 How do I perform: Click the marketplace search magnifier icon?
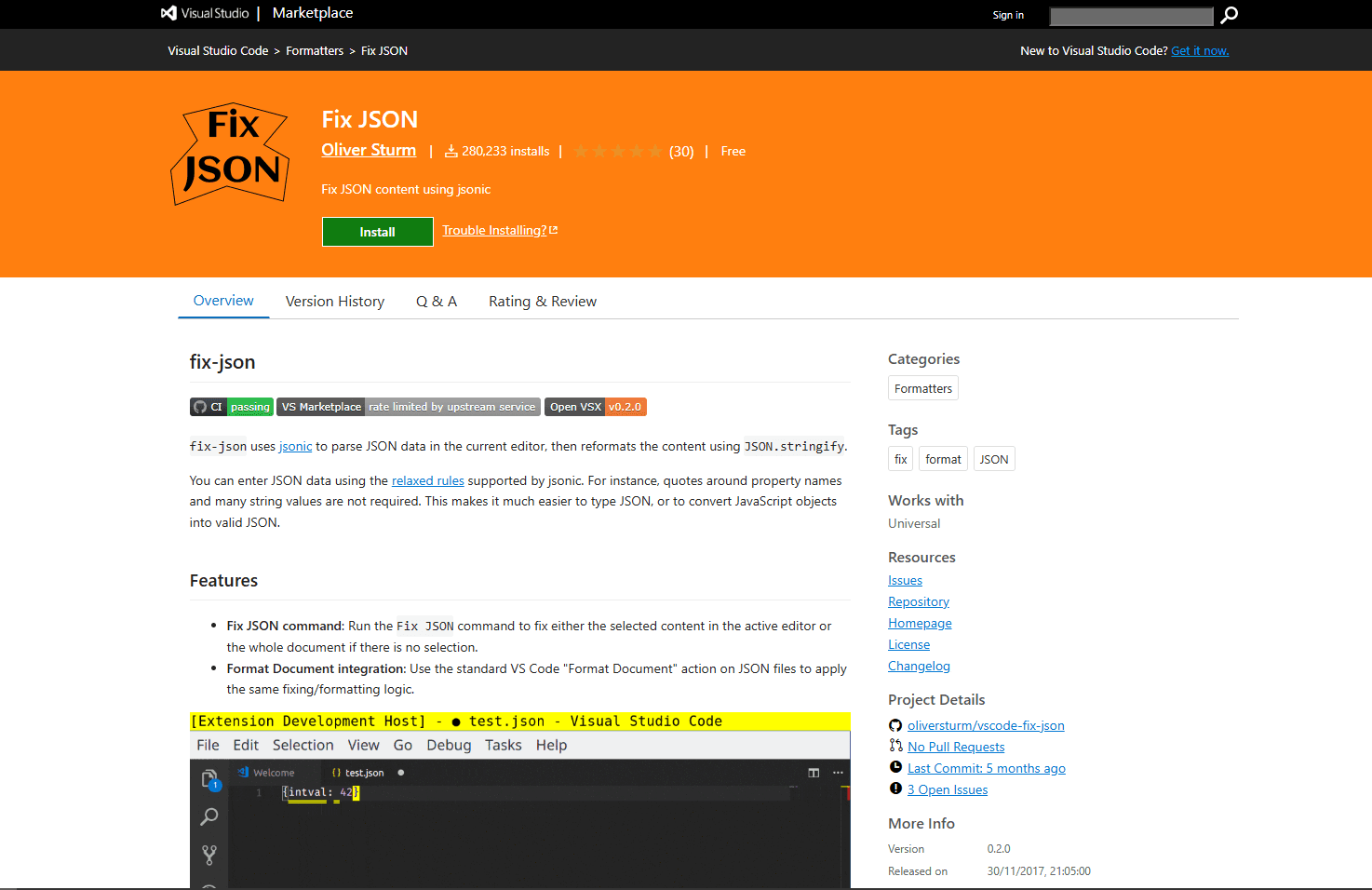(1229, 16)
